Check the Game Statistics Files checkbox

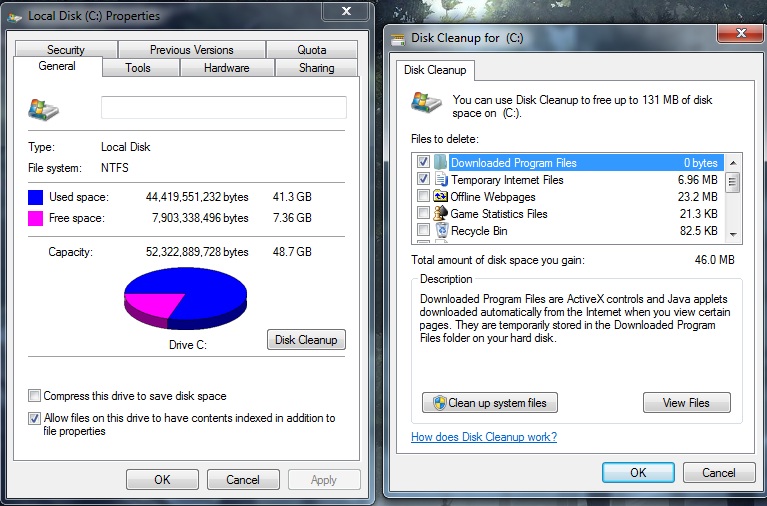424,213
